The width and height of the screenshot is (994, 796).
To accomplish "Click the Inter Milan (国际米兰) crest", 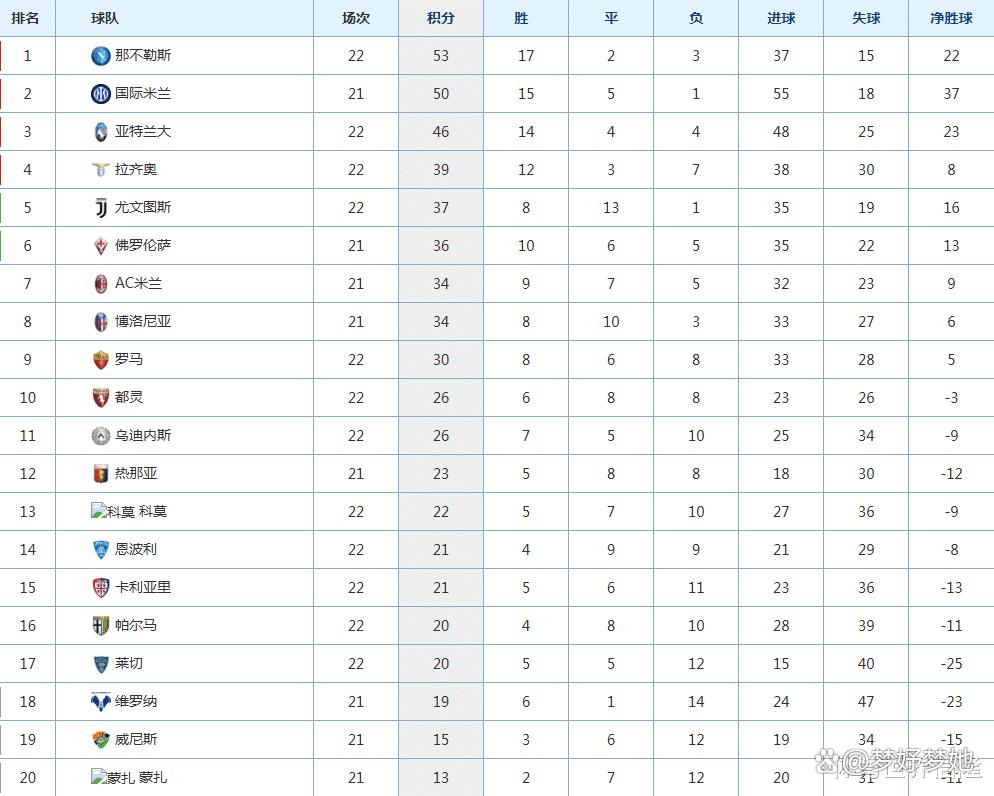I will [x=101, y=94].
